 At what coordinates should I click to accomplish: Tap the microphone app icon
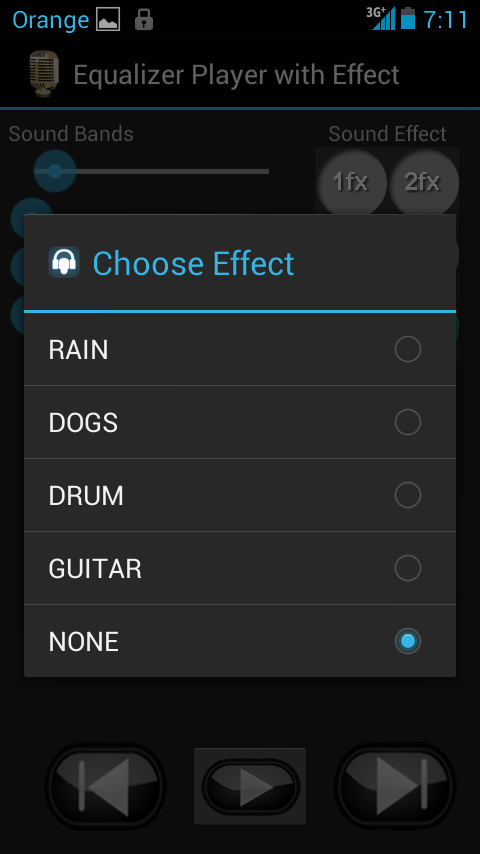(x=44, y=74)
